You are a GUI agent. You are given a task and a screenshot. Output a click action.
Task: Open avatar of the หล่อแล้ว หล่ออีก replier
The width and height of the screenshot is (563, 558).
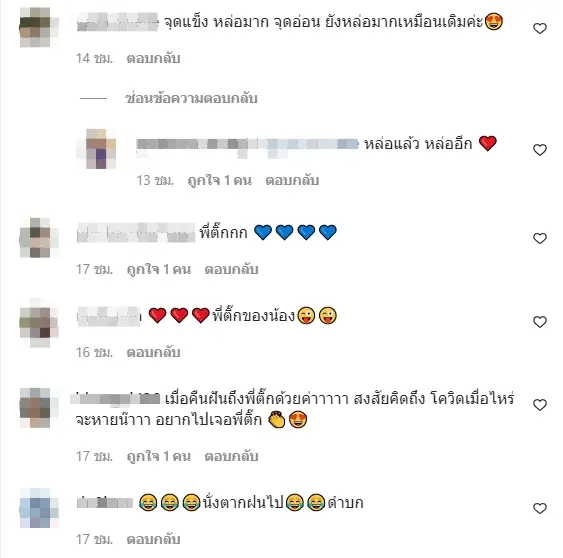(x=98, y=149)
